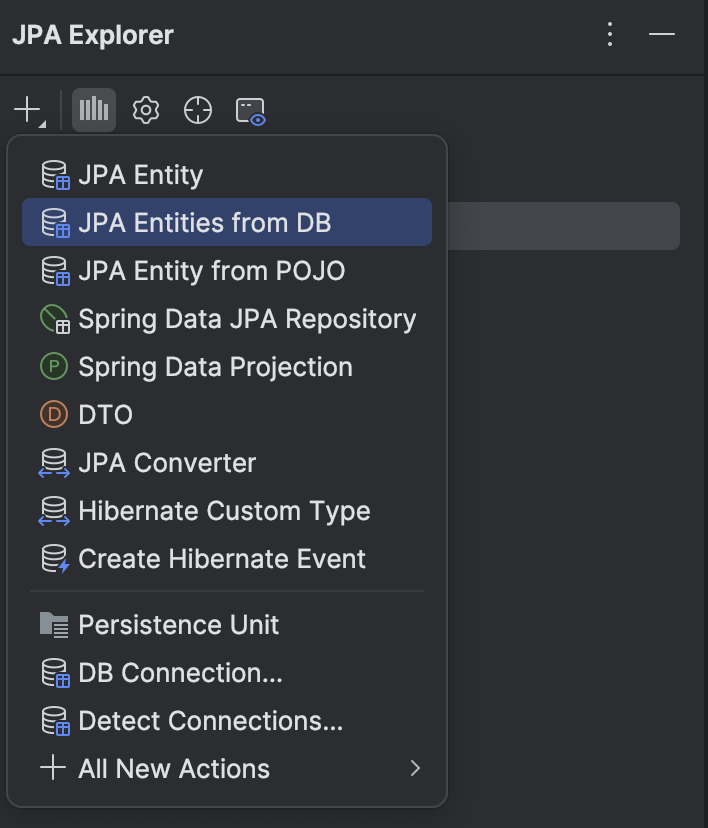Screen dimensions: 708x828
Task: Click the plus icon beside All New Actions
Action: [53, 768]
